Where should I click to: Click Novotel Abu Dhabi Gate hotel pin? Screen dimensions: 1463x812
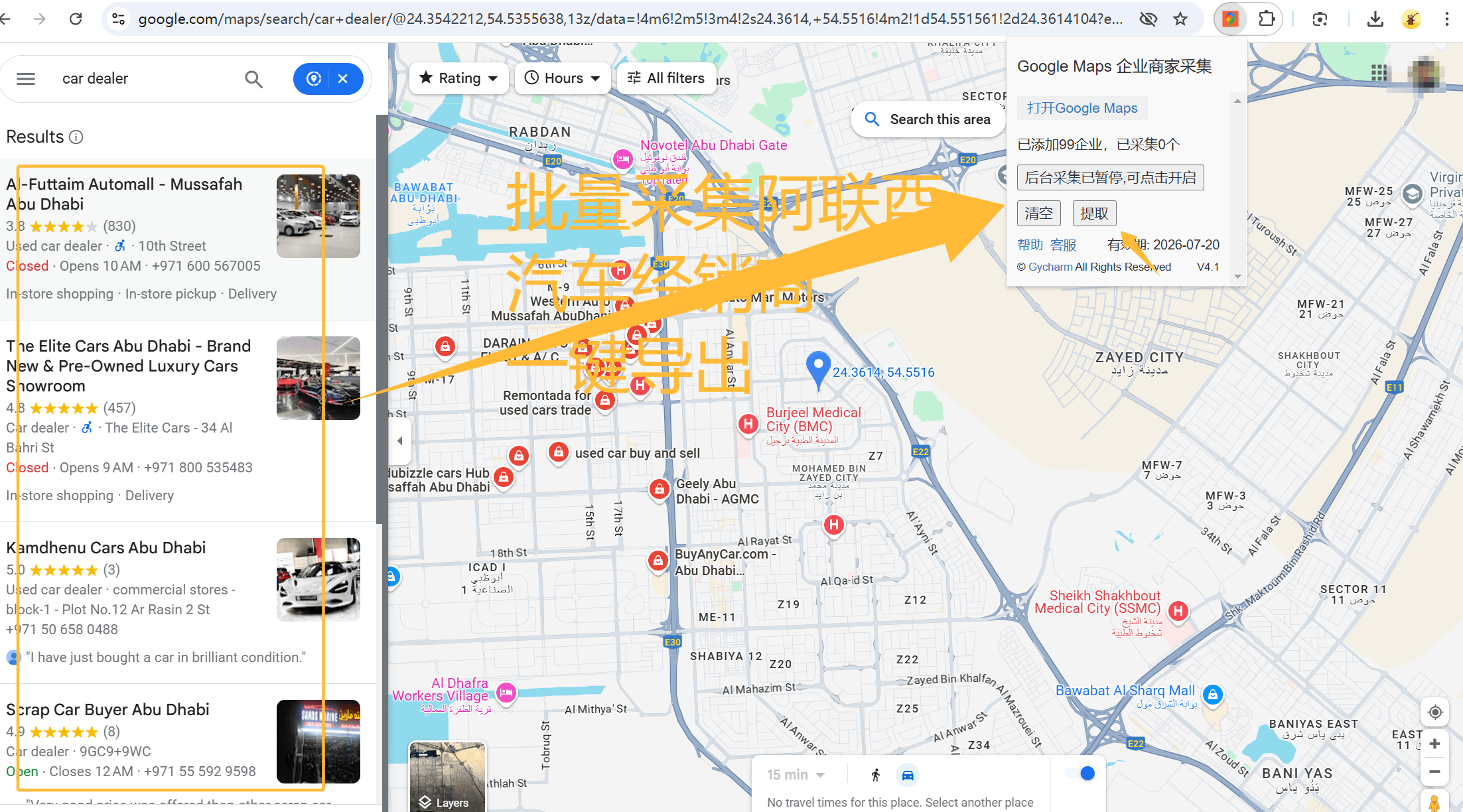coord(622,159)
